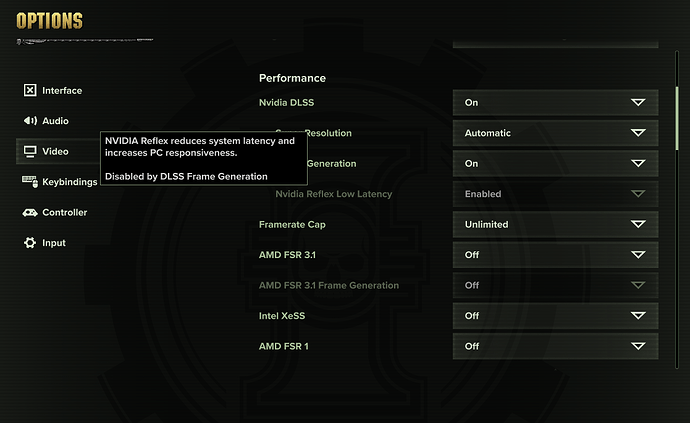Switch to the Audio settings tab
690x423 pixels.
point(55,121)
